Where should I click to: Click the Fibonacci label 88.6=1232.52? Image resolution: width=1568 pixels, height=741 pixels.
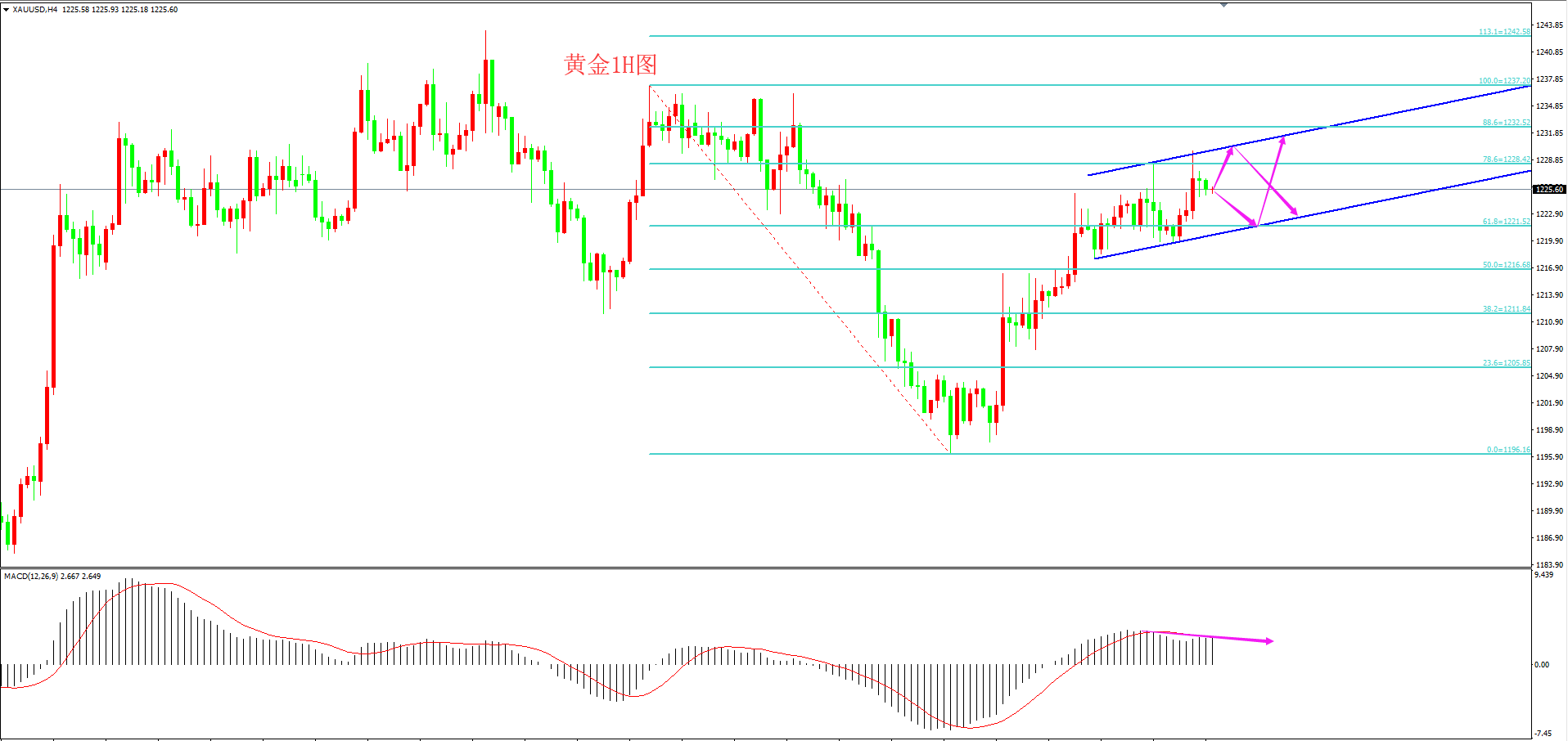[x=1506, y=123]
